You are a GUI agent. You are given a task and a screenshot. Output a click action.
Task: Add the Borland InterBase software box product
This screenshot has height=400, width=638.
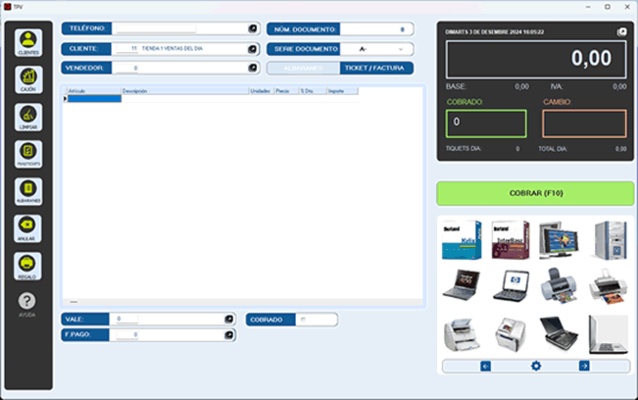pos(511,240)
